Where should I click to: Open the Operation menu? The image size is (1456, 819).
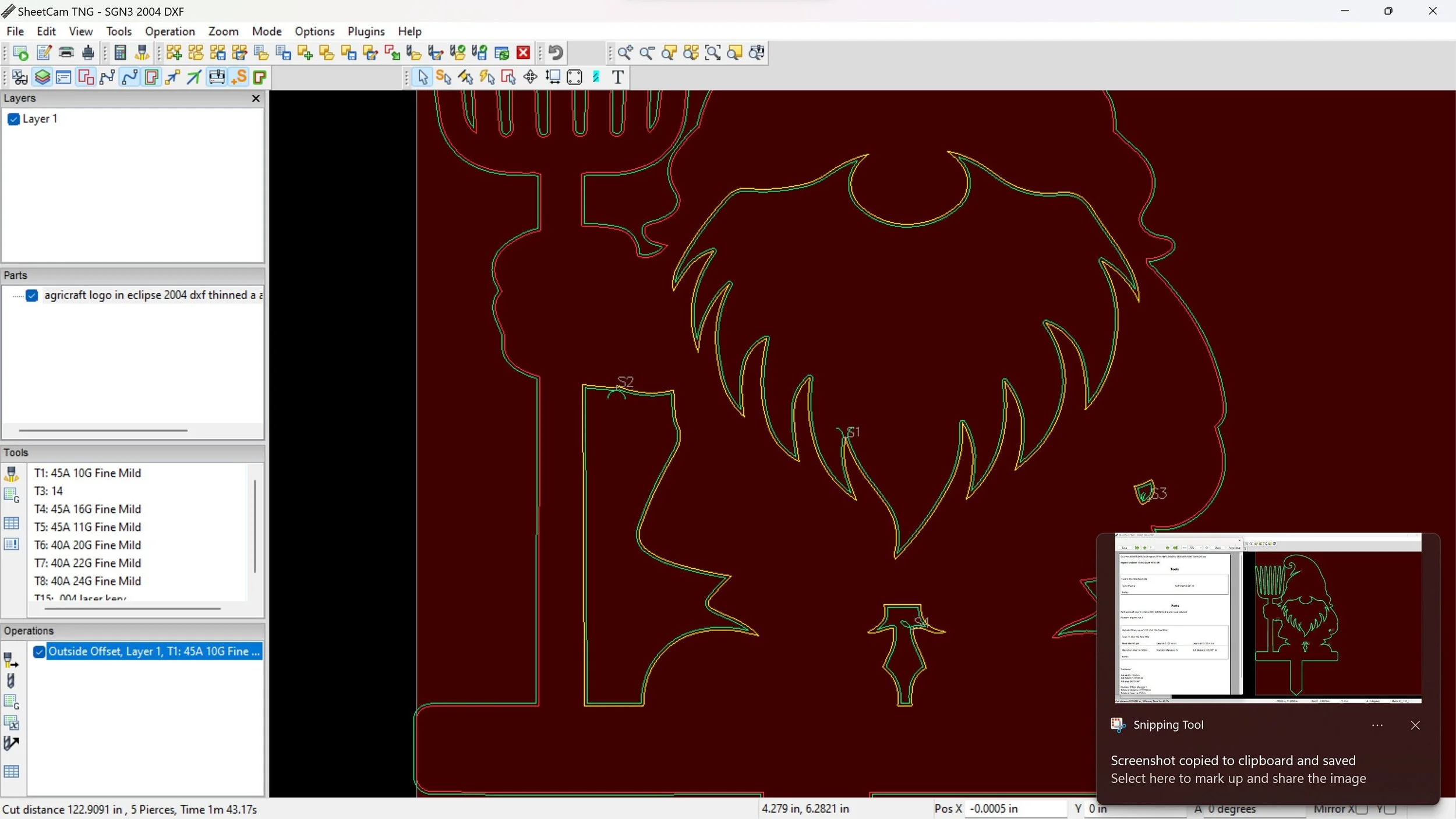pyautogui.click(x=169, y=31)
